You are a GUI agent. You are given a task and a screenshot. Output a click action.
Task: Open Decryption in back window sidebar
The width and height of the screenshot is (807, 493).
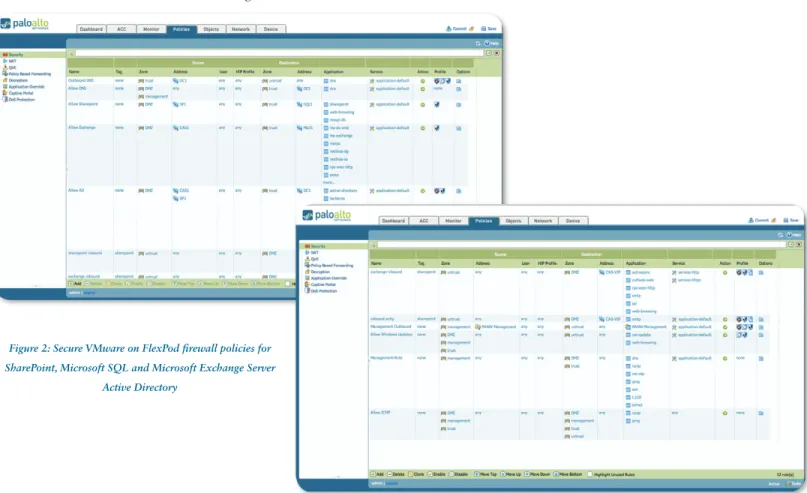tap(15, 80)
